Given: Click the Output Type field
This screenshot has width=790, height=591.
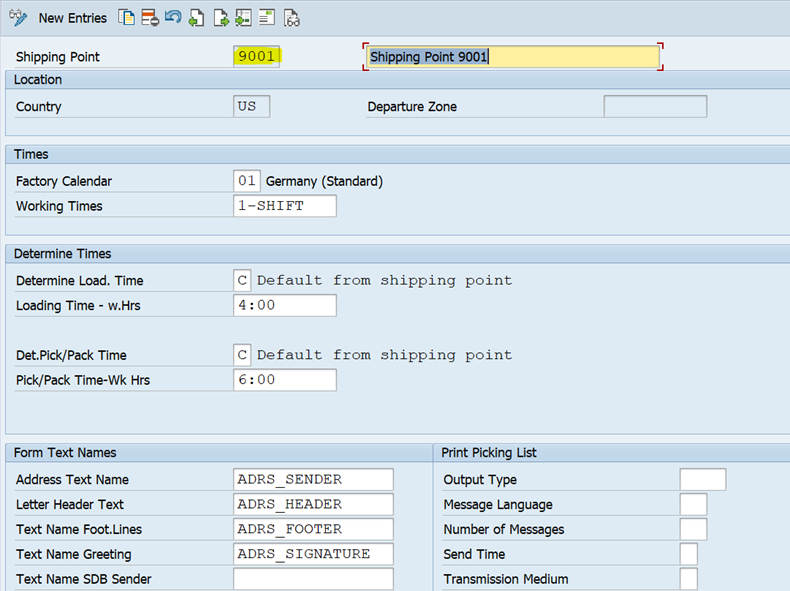Looking at the screenshot, I should (702, 480).
